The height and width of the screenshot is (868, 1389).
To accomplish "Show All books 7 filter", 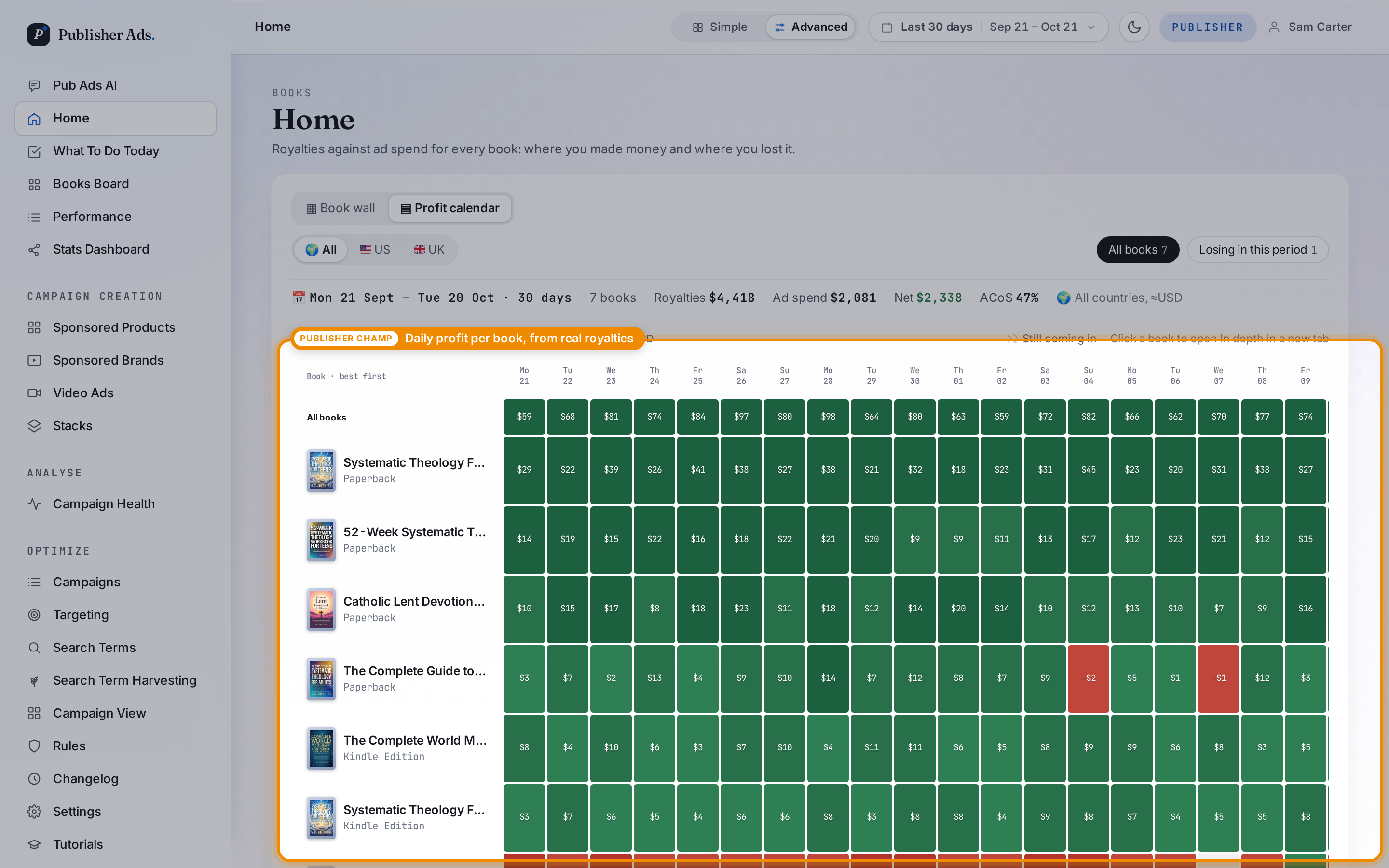I will coord(1138,250).
